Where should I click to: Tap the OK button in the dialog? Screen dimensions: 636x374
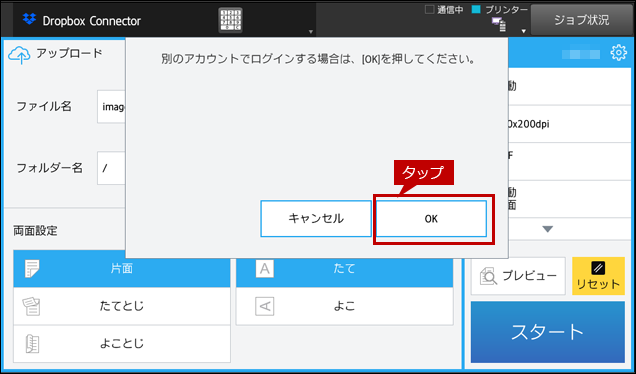431,219
